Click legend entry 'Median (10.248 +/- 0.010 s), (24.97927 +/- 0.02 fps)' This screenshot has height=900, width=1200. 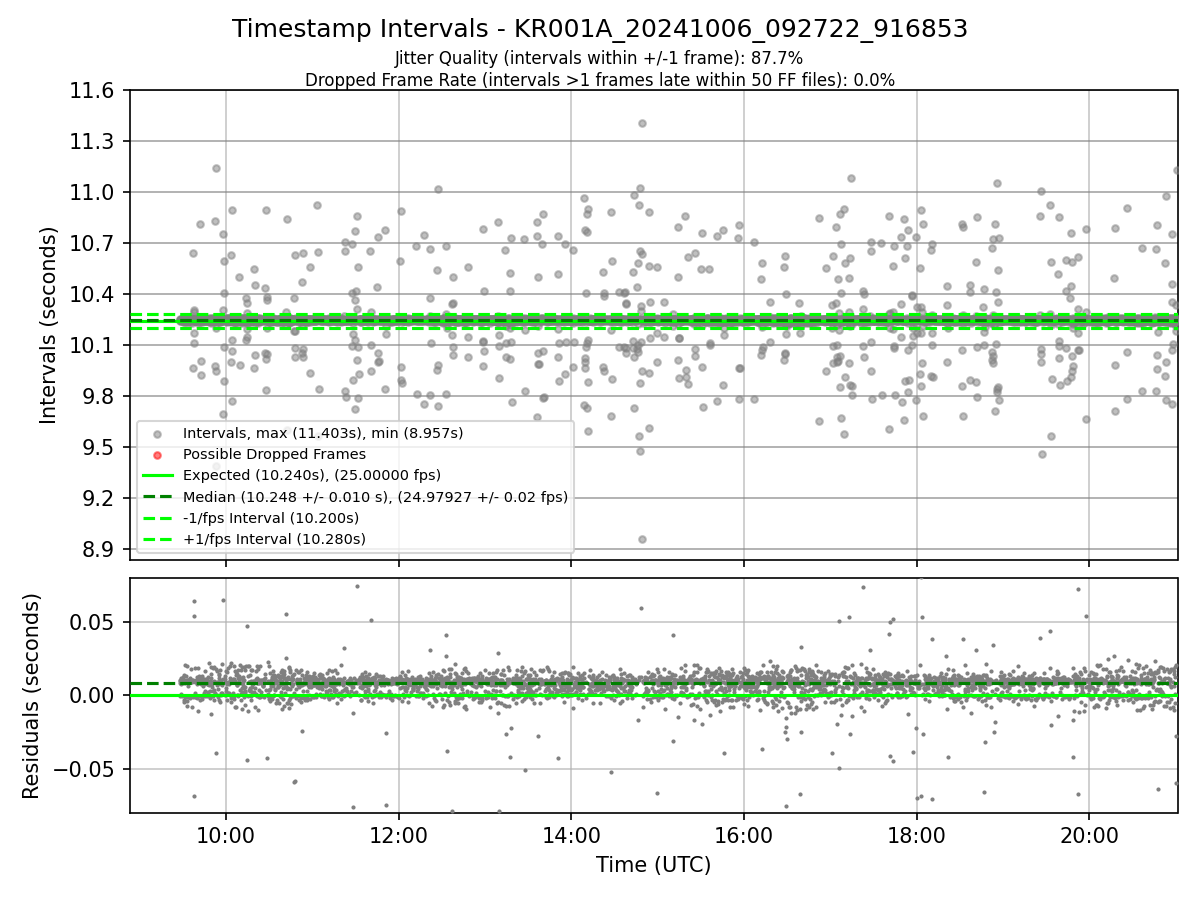pyautogui.click(x=375, y=496)
